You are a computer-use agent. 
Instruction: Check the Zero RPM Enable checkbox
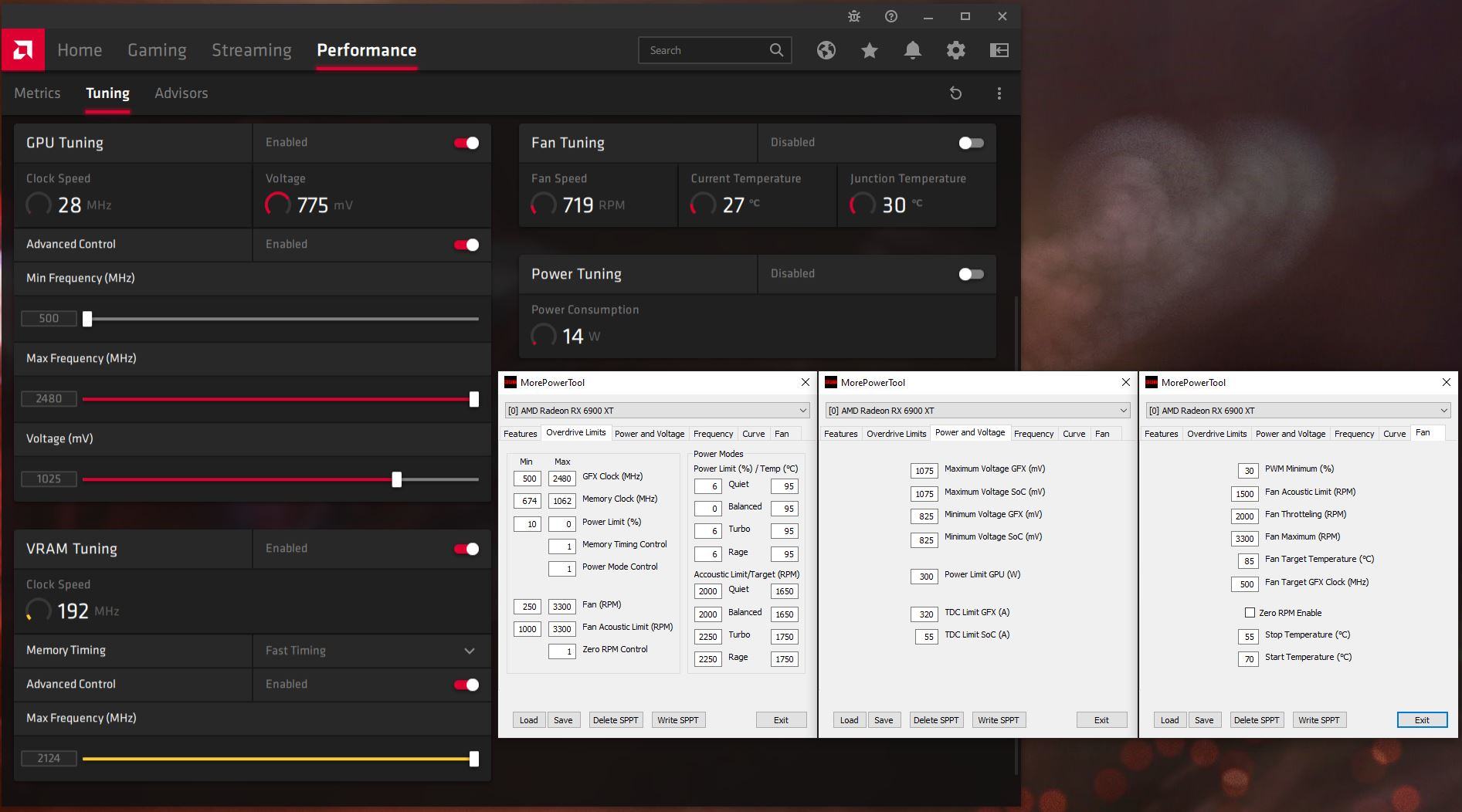click(1250, 613)
